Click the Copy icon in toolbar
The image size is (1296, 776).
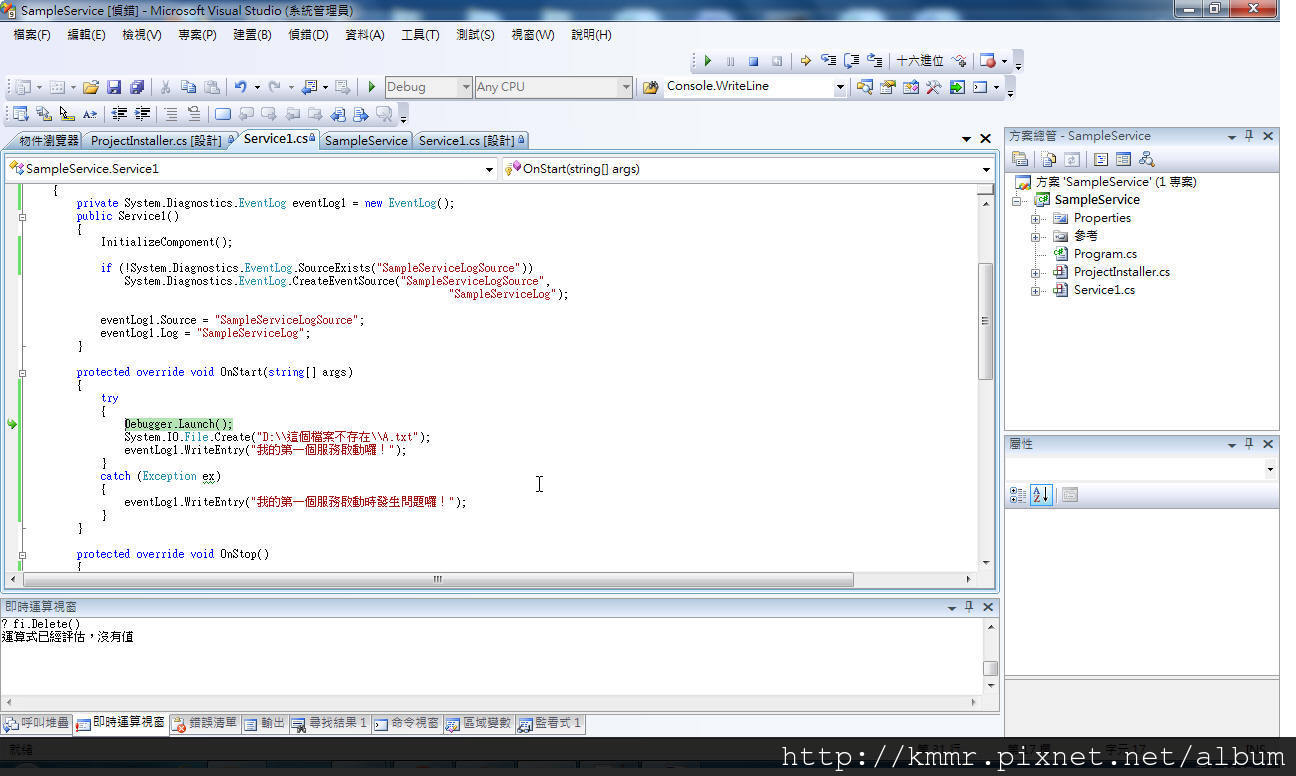coord(188,87)
